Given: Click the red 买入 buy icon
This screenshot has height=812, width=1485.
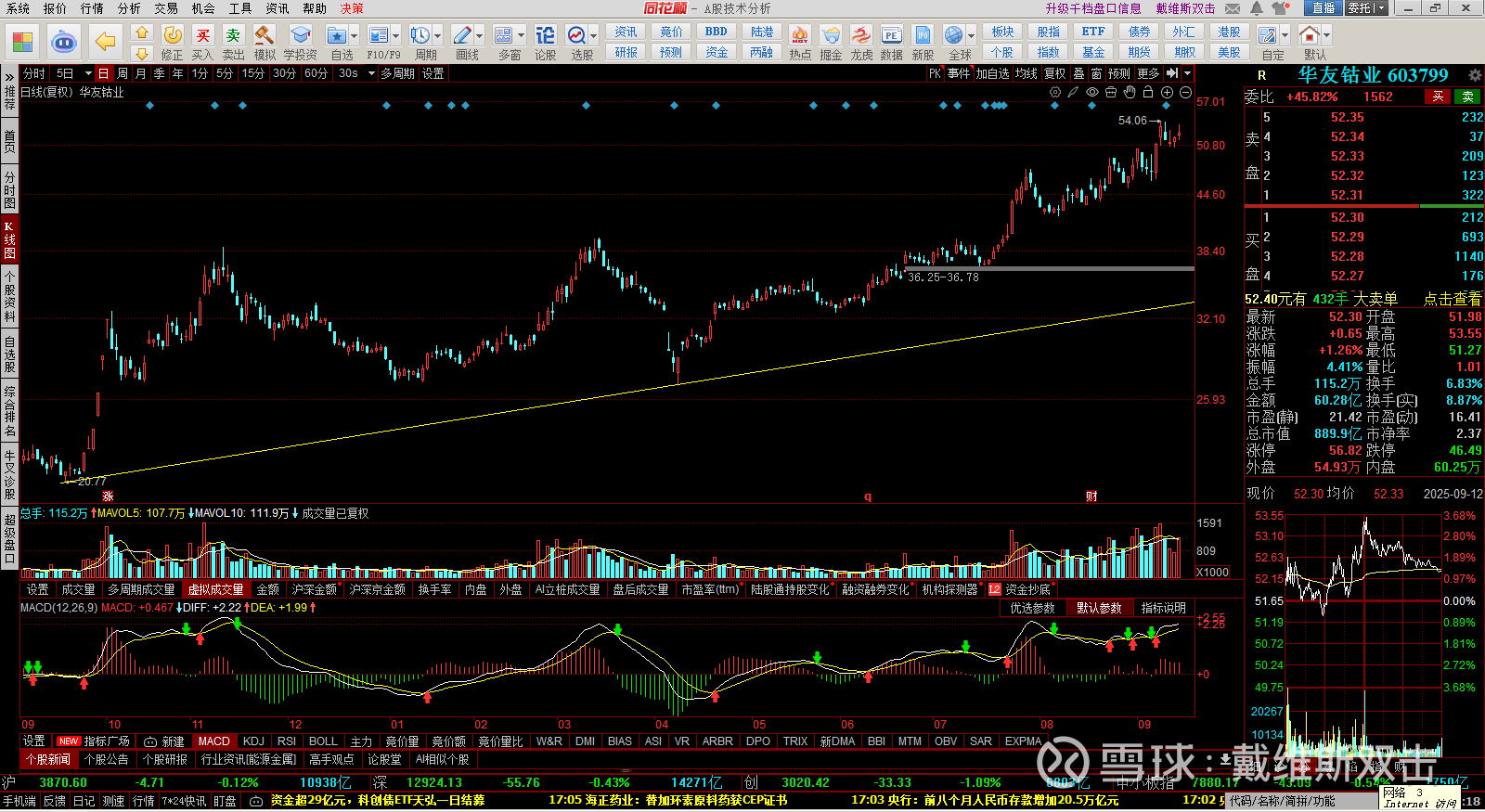Looking at the screenshot, I should [202, 43].
